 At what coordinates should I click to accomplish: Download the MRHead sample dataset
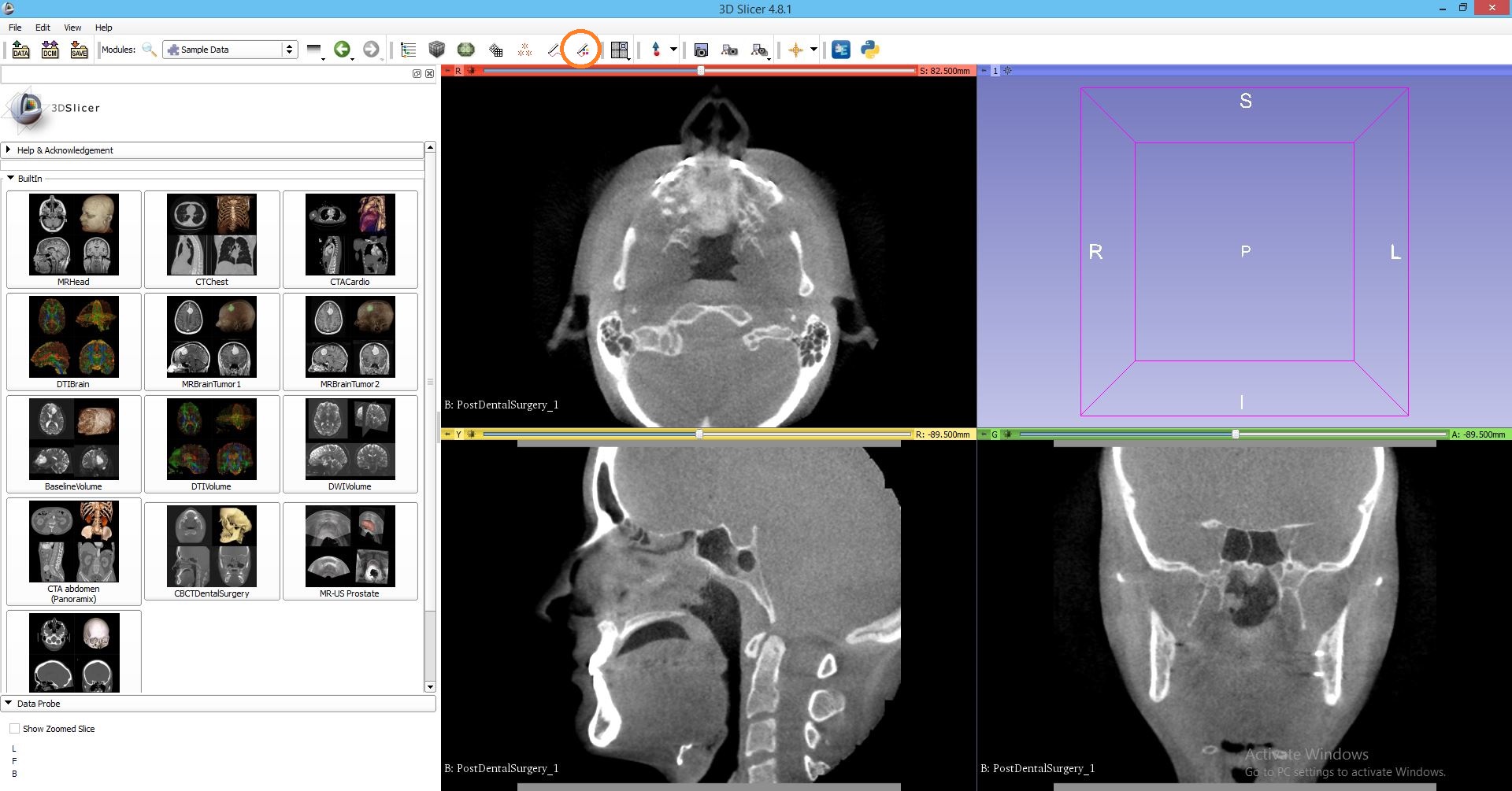74,239
